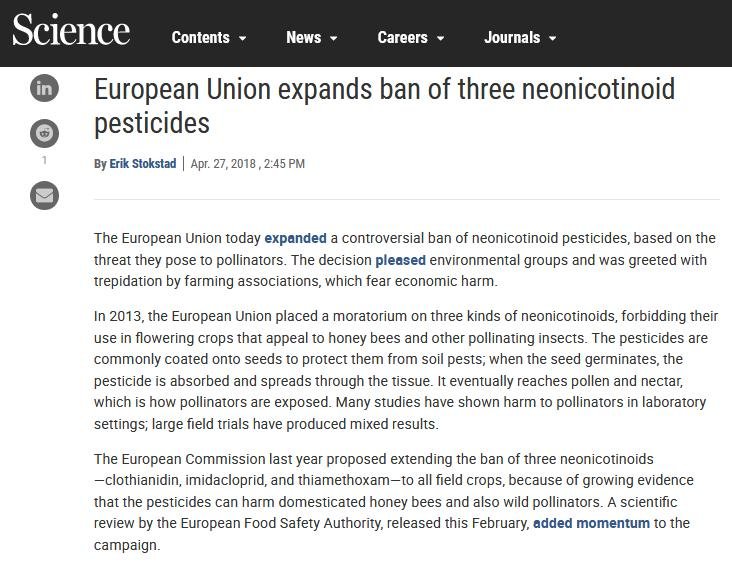The width and height of the screenshot is (732, 569).
Task: Click the dropdown arrow beside Careers
Action: coord(439,39)
